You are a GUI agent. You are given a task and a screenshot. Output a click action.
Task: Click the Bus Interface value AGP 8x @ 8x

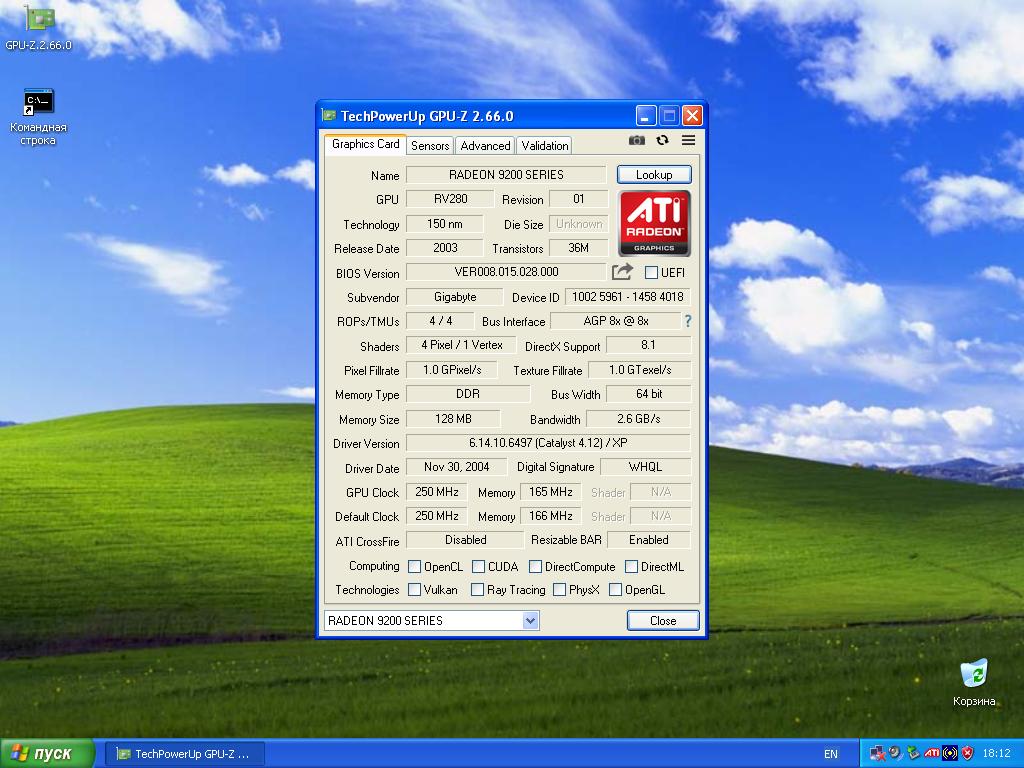(x=616, y=321)
